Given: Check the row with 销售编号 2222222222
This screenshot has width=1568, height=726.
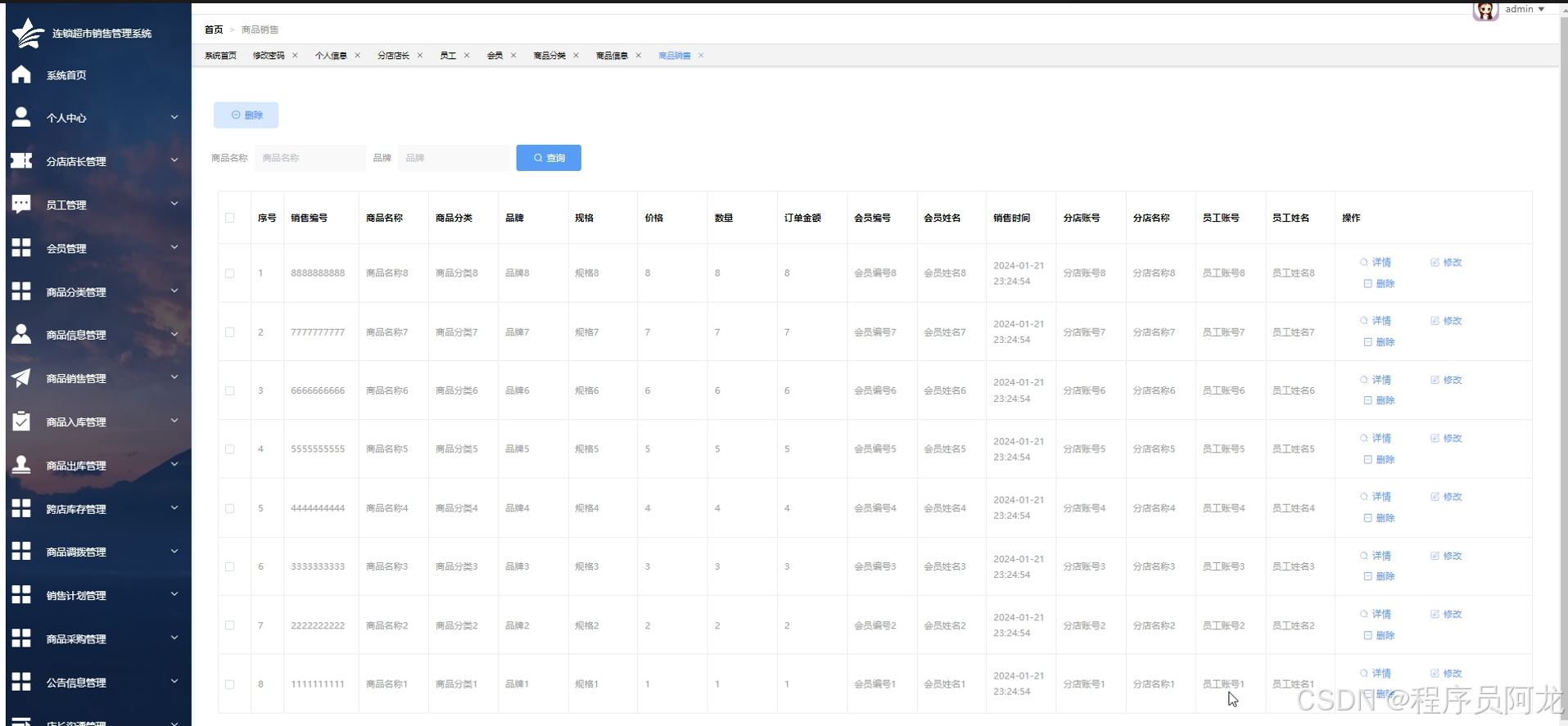Looking at the screenshot, I should [x=230, y=625].
